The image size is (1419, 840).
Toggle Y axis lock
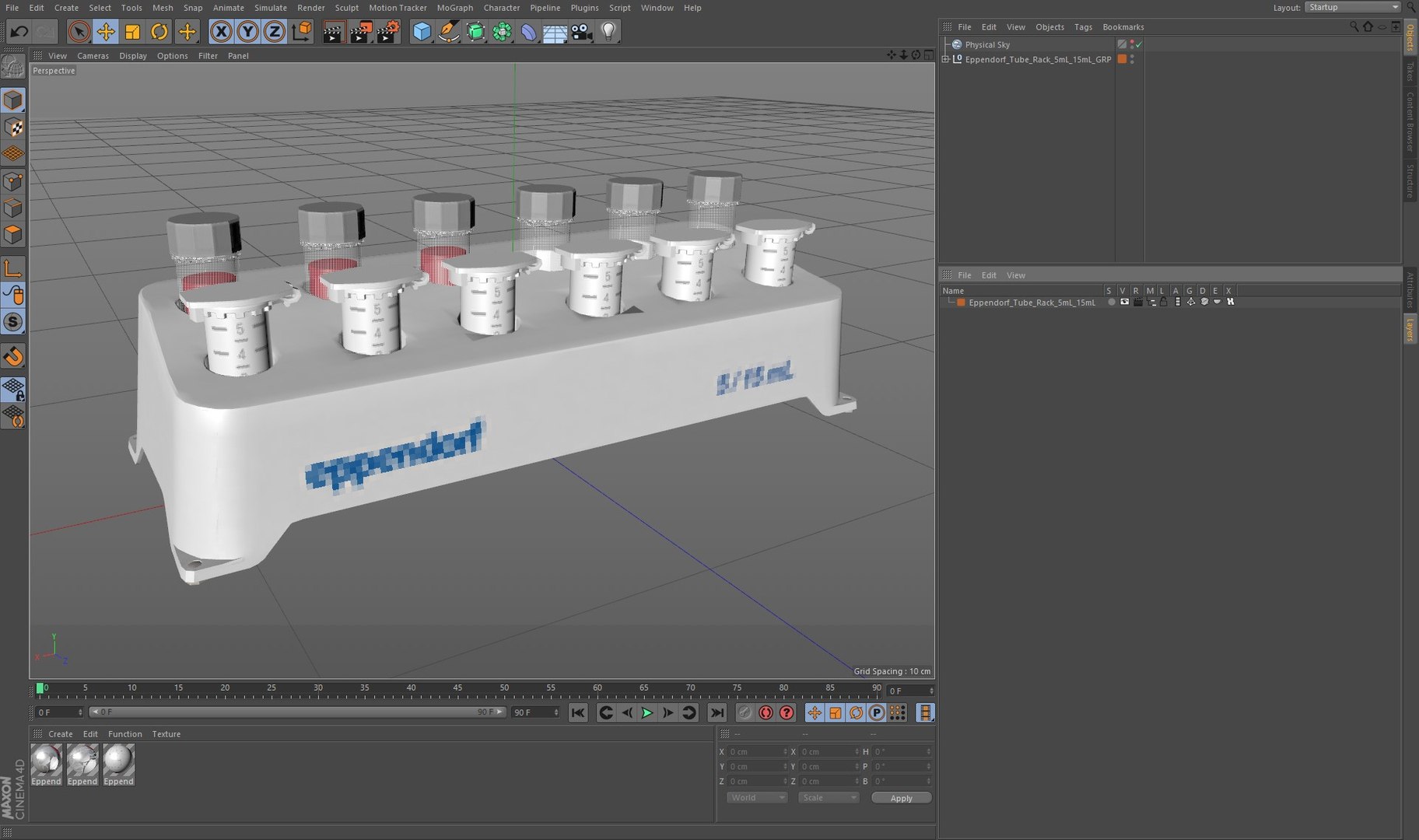(x=247, y=32)
